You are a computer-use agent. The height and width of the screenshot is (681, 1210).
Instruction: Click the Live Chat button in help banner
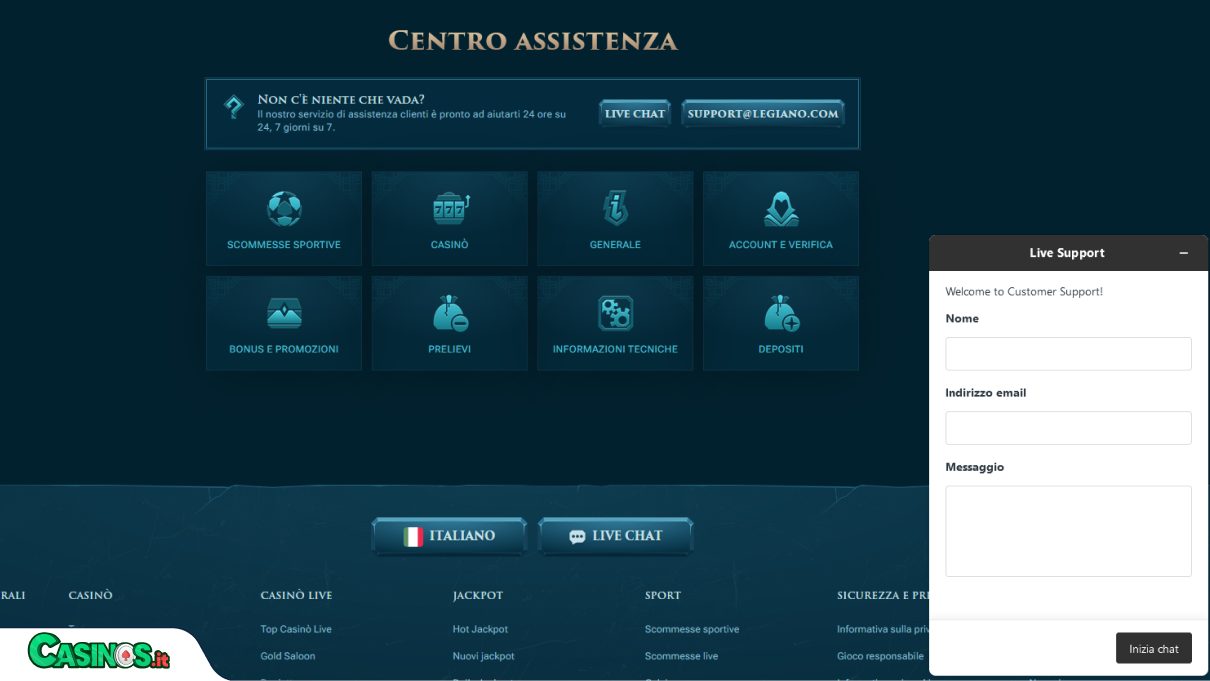635,113
